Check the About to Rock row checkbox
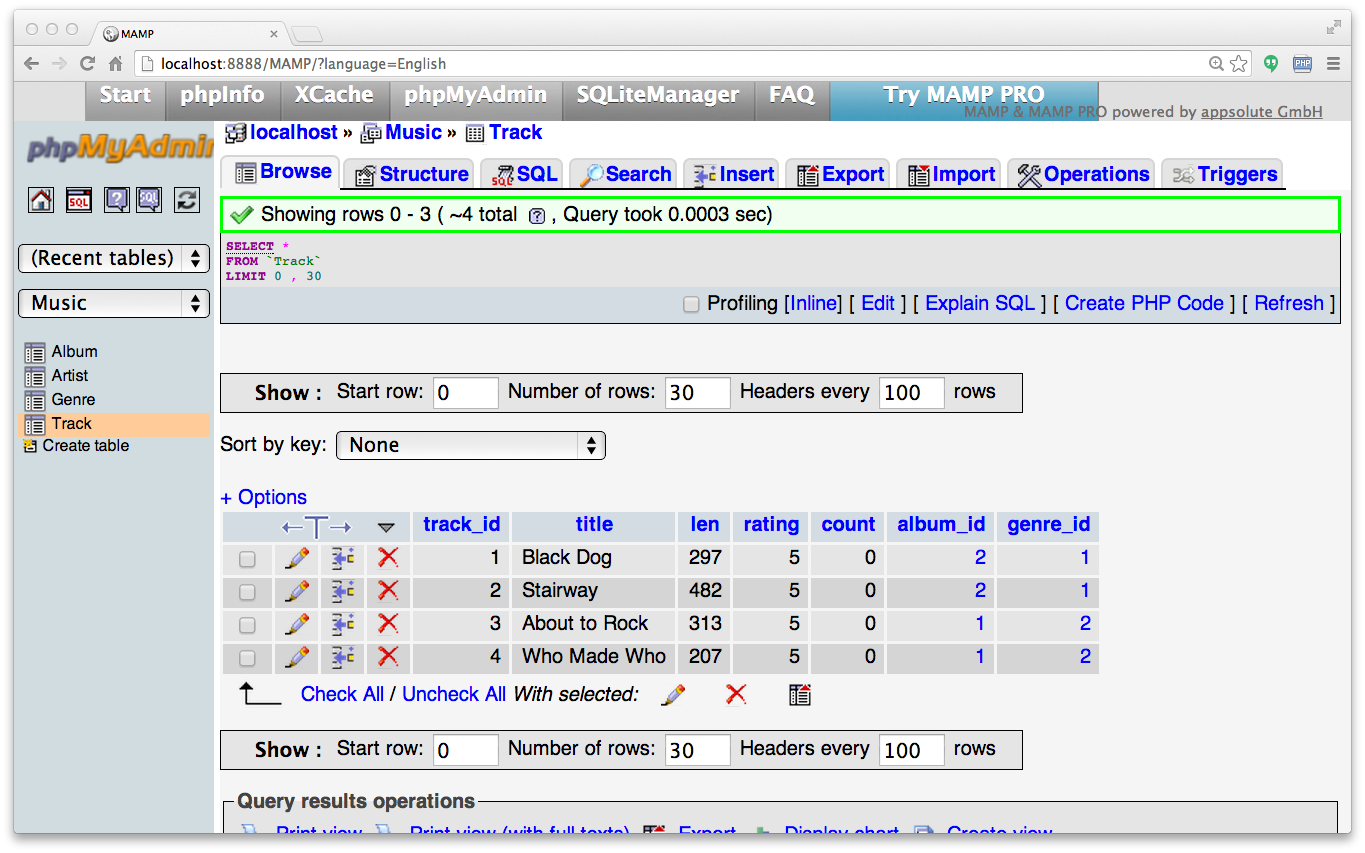Screen dimensions: 1365x853 click(247, 625)
